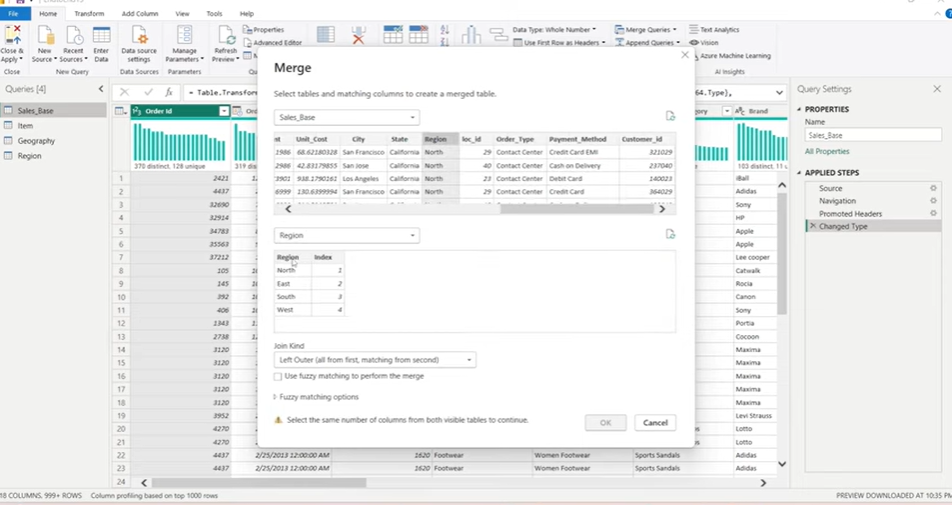Open Region table dropdown in Merge

(x=347, y=235)
